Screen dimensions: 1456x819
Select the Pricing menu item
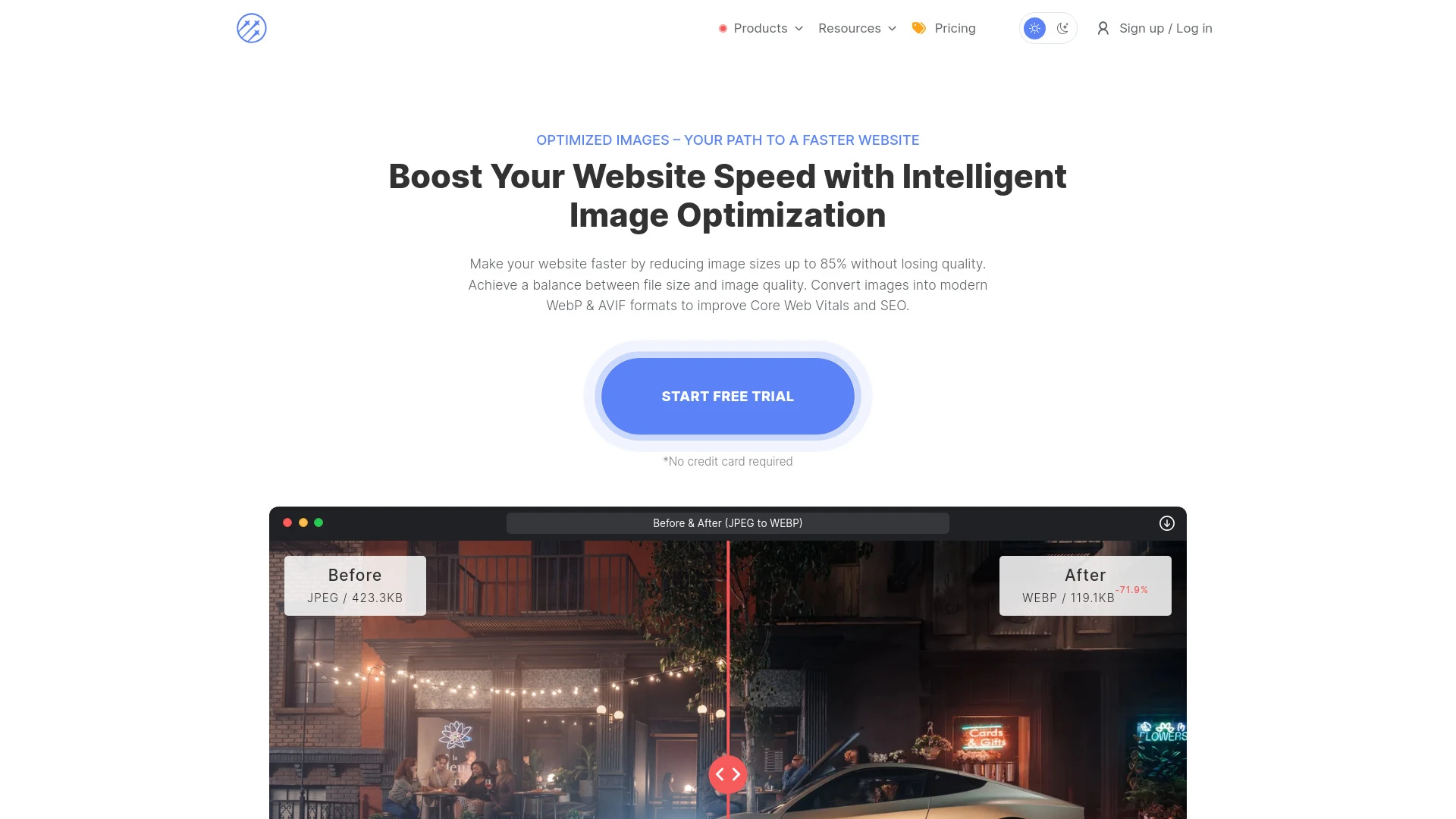coord(954,27)
